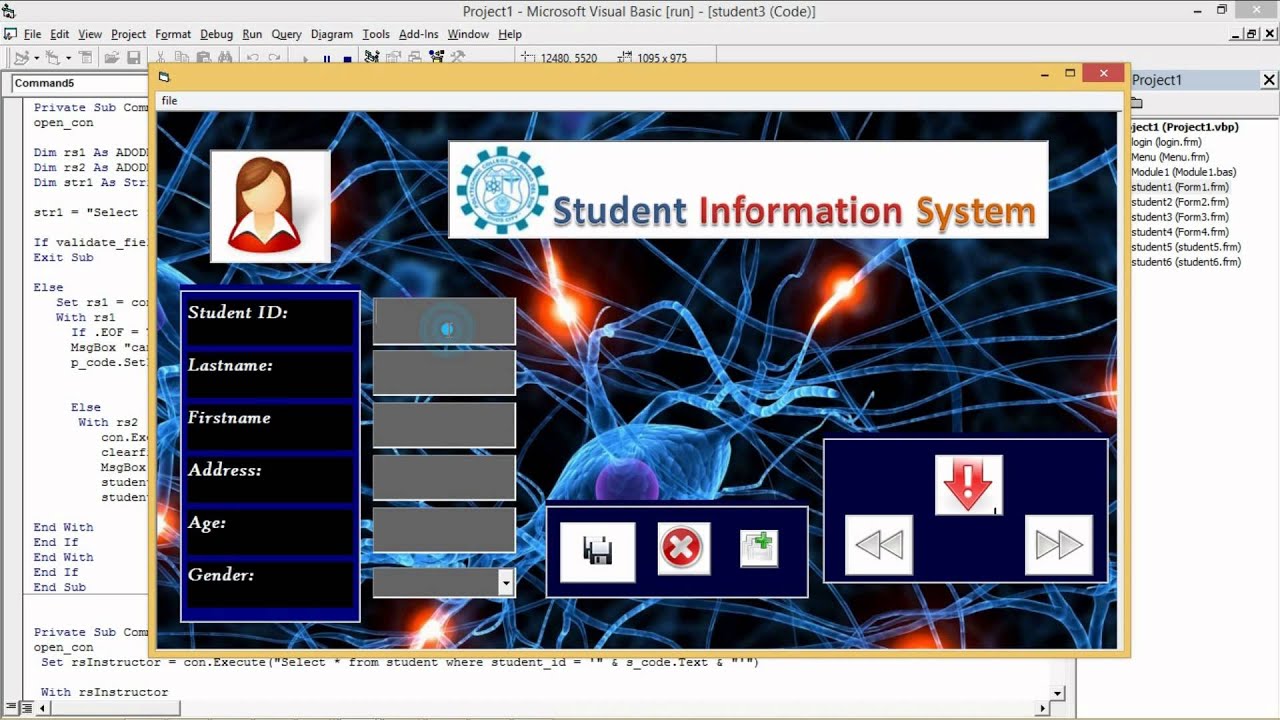1280x720 pixels.
Task: Click the Cut scissors icon in the toolbar
Action: pyautogui.click(x=160, y=58)
